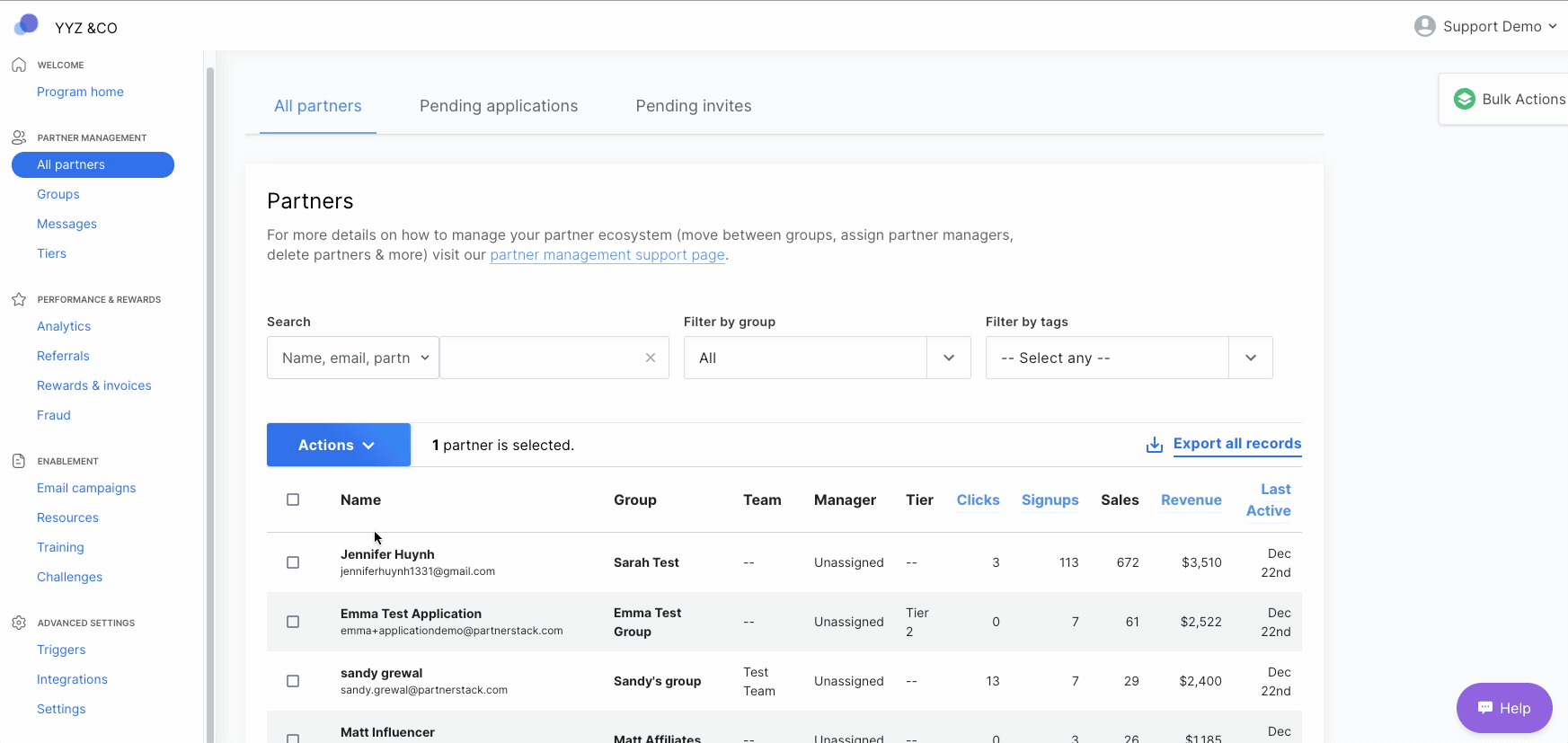Click Sarah Test group cell
Image resolution: width=1568 pixels, height=743 pixels.
pyautogui.click(x=646, y=562)
